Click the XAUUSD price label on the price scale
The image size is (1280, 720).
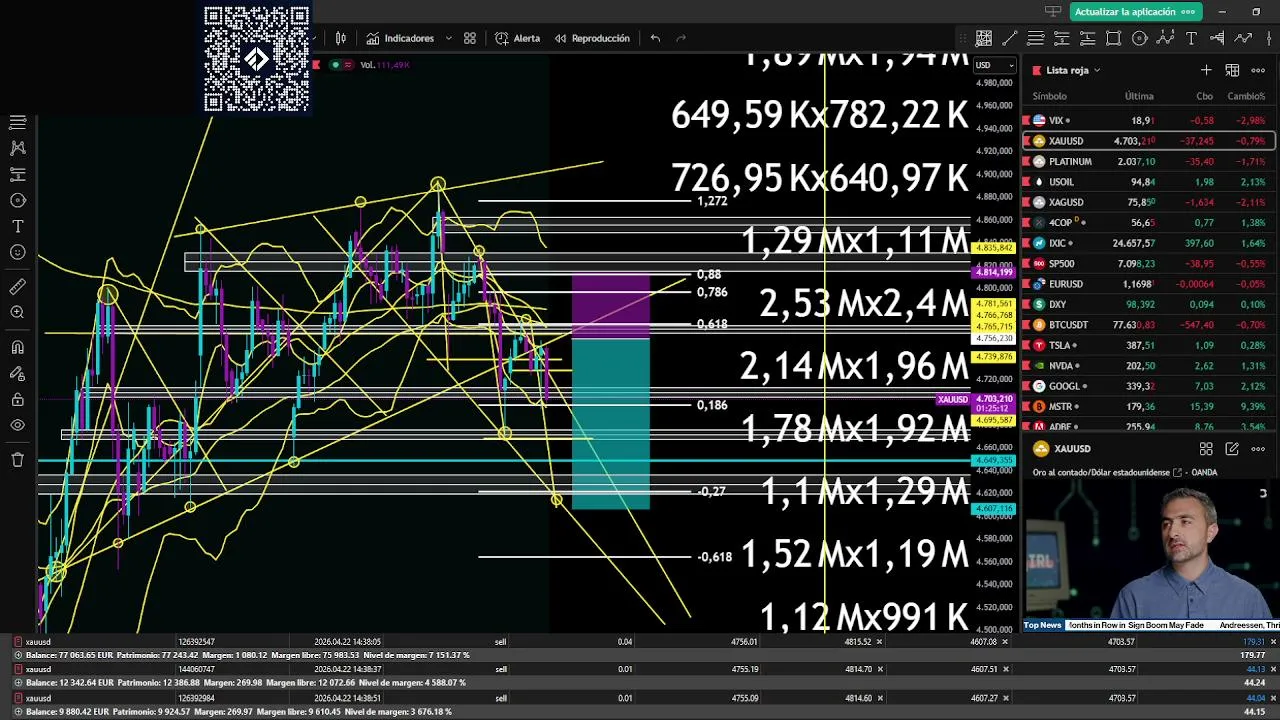pyautogui.click(x=975, y=403)
